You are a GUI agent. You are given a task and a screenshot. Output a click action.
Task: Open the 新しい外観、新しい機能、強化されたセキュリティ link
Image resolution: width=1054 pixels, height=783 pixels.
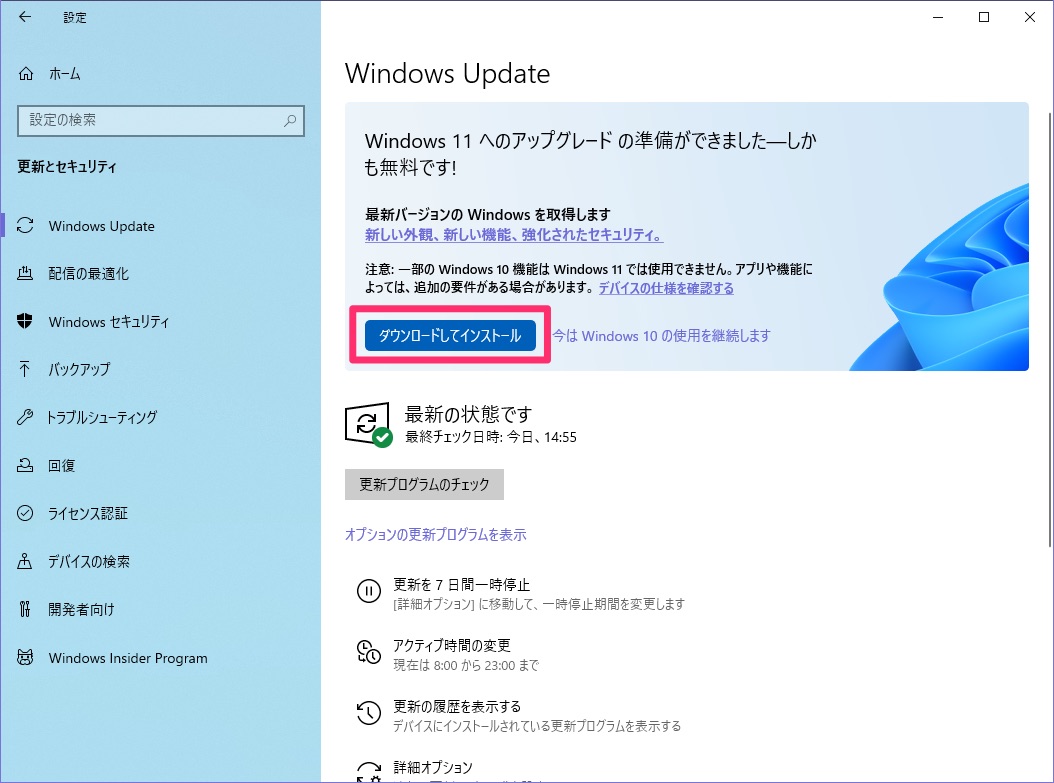tap(514, 235)
